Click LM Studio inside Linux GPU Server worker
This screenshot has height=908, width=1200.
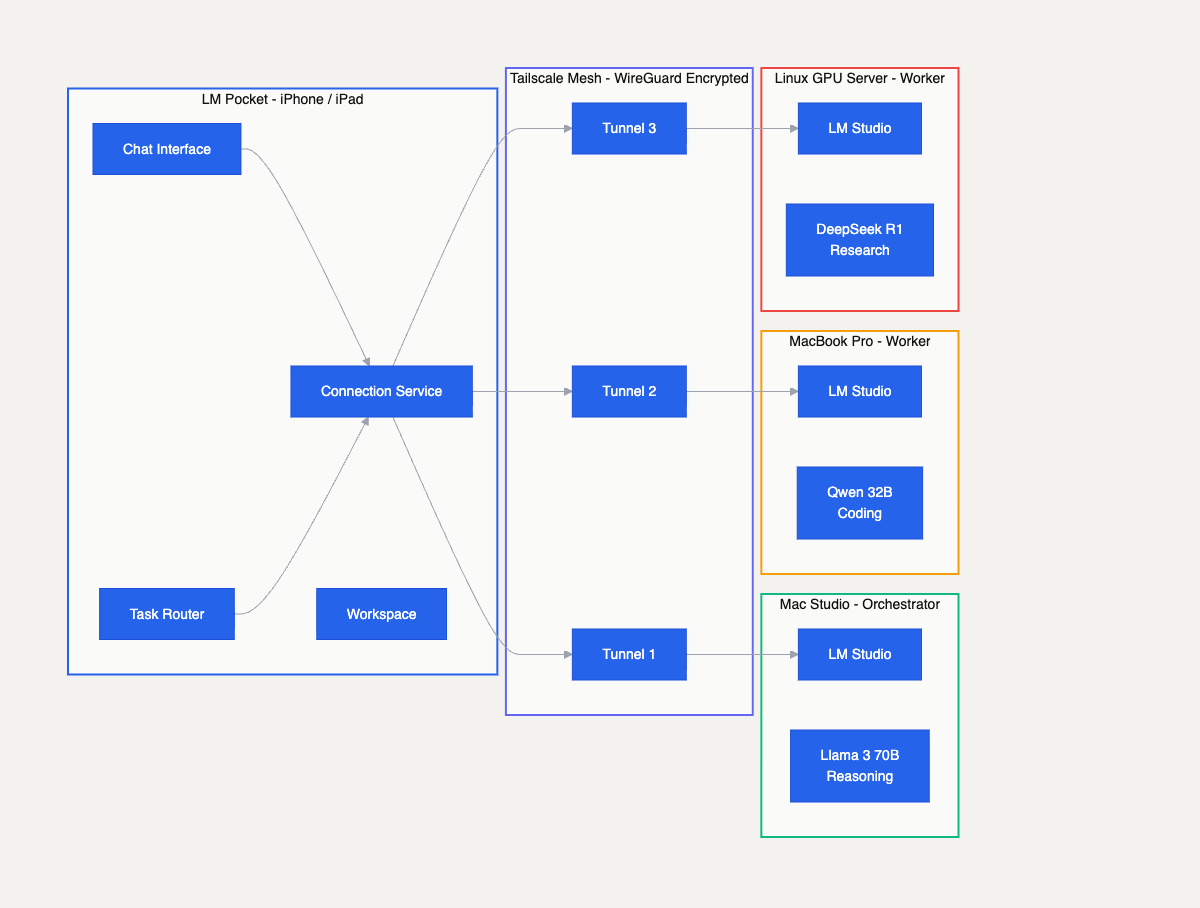click(x=859, y=128)
